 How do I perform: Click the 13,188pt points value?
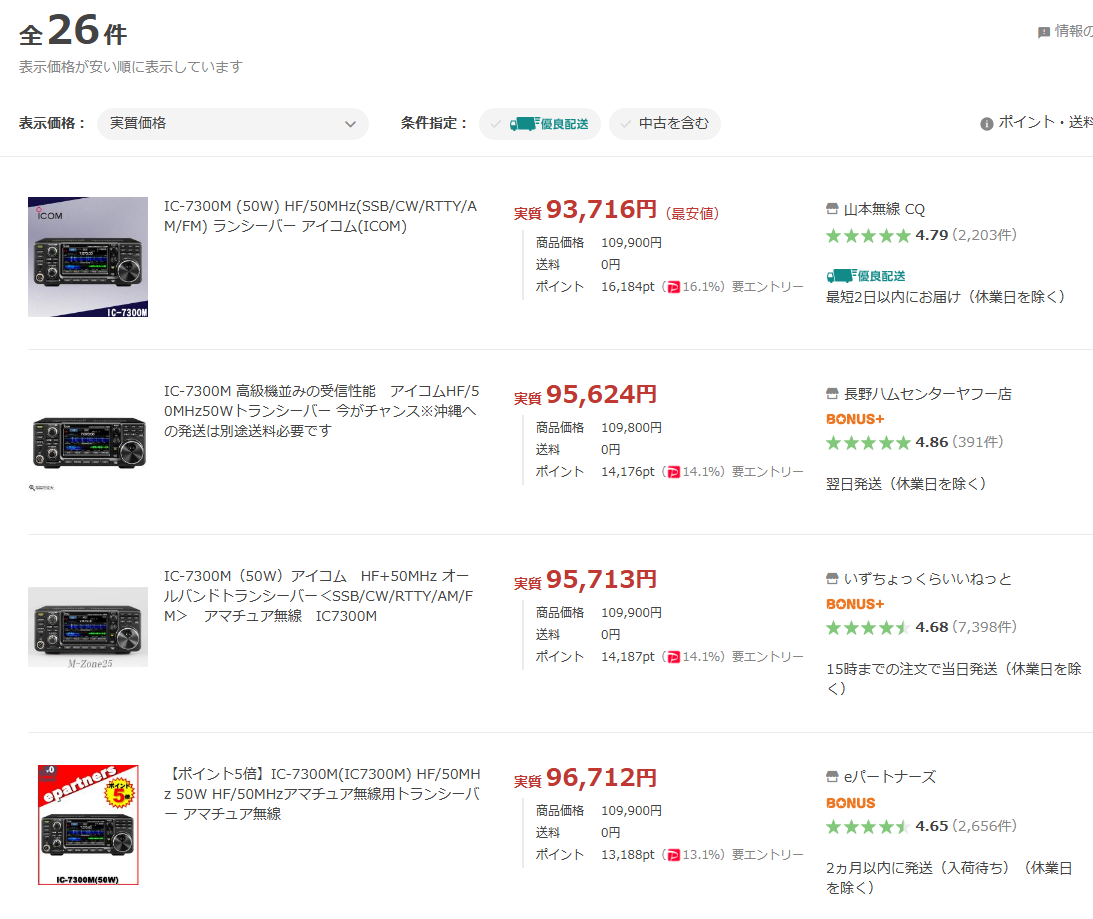pyautogui.click(x=628, y=855)
